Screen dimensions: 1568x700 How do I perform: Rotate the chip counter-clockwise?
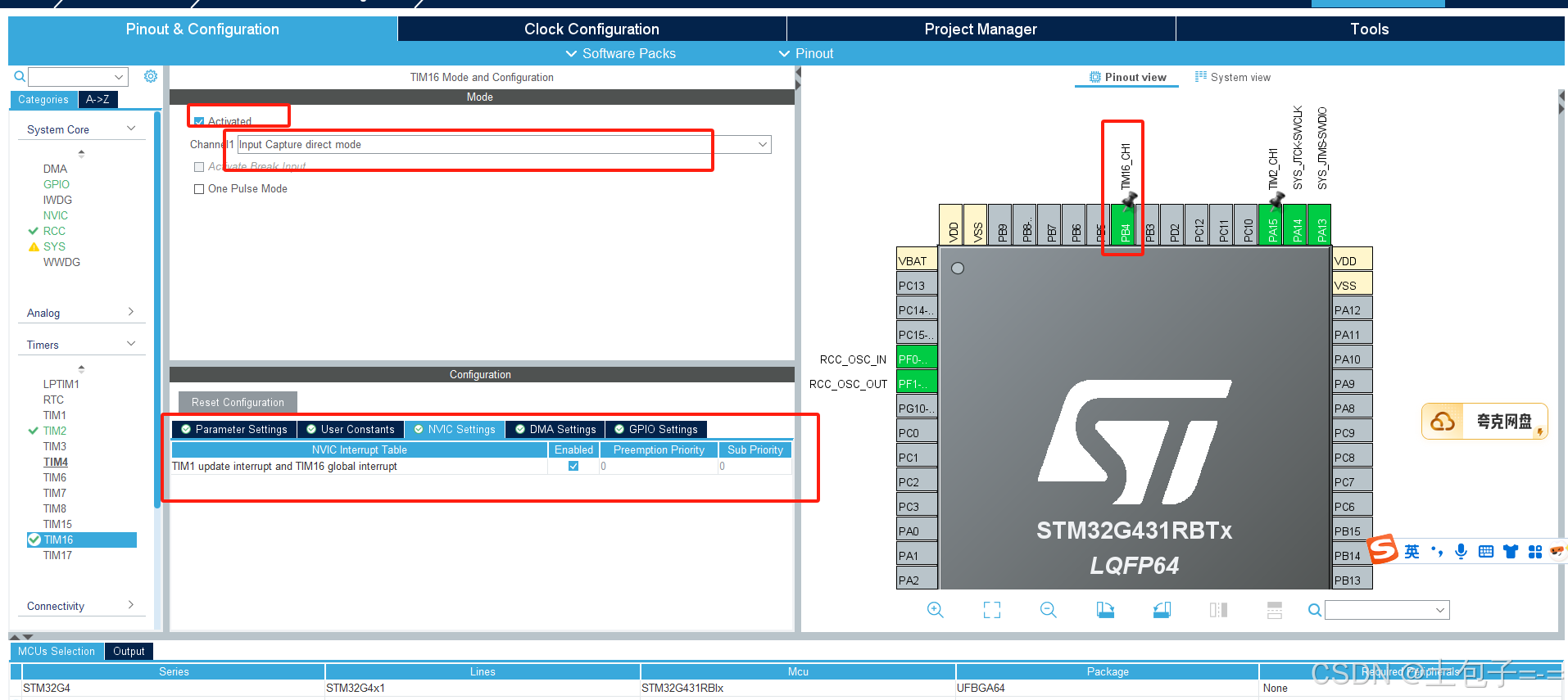click(1162, 610)
